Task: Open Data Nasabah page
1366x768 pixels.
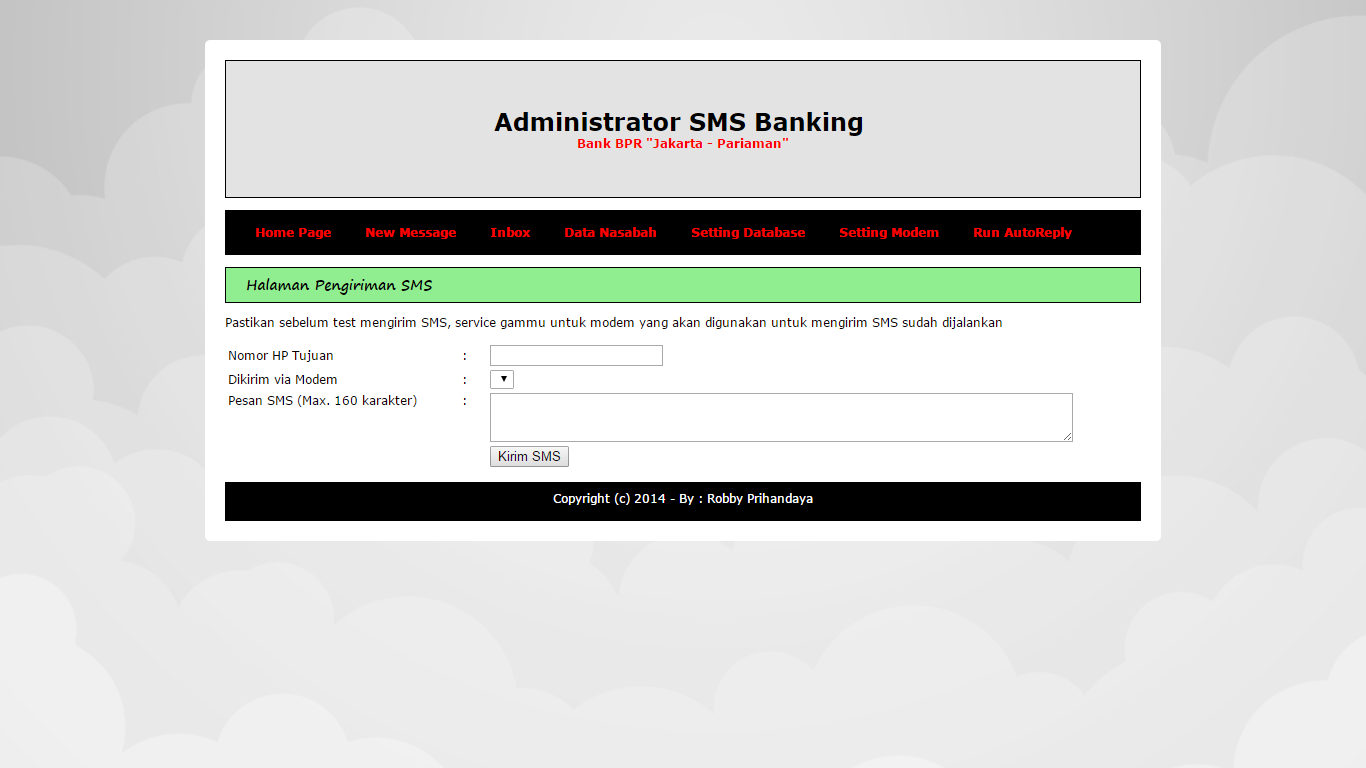Action: coord(610,233)
